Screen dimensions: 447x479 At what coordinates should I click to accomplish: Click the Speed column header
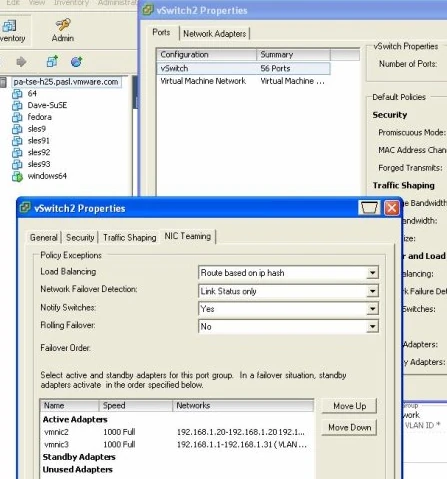pyautogui.click(x=136, y=405)
